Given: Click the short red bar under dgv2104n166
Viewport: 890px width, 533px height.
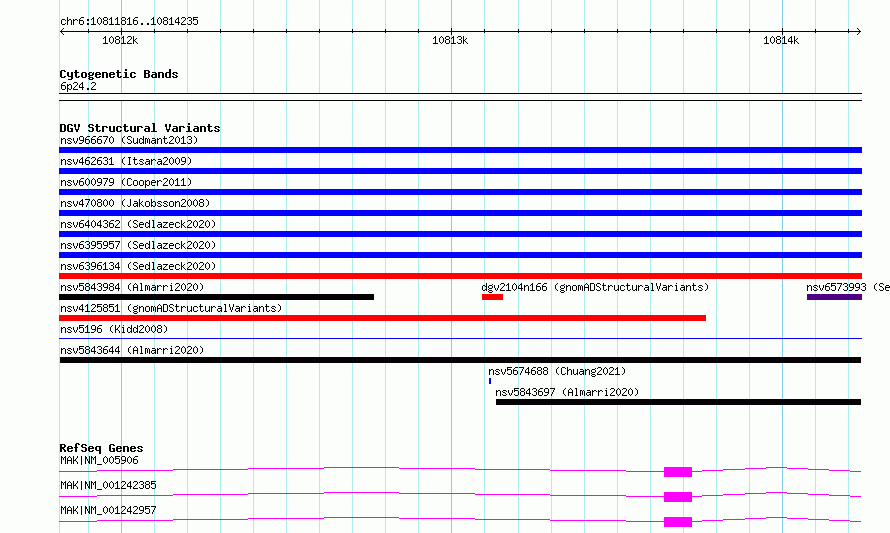Looking at the screenshot, I should tap(492, 297).
